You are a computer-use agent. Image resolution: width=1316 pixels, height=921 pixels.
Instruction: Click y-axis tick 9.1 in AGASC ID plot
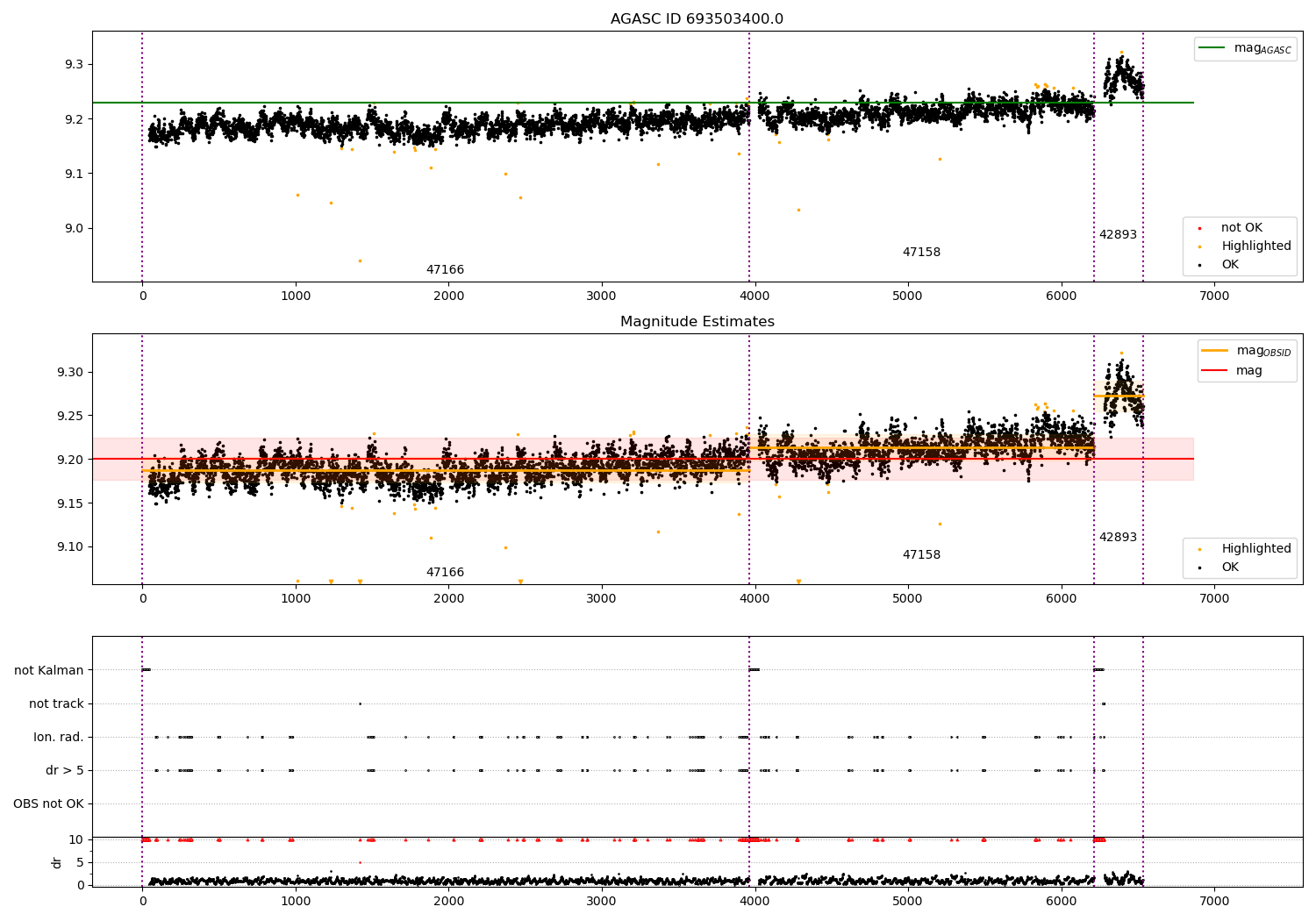point(74,174)
